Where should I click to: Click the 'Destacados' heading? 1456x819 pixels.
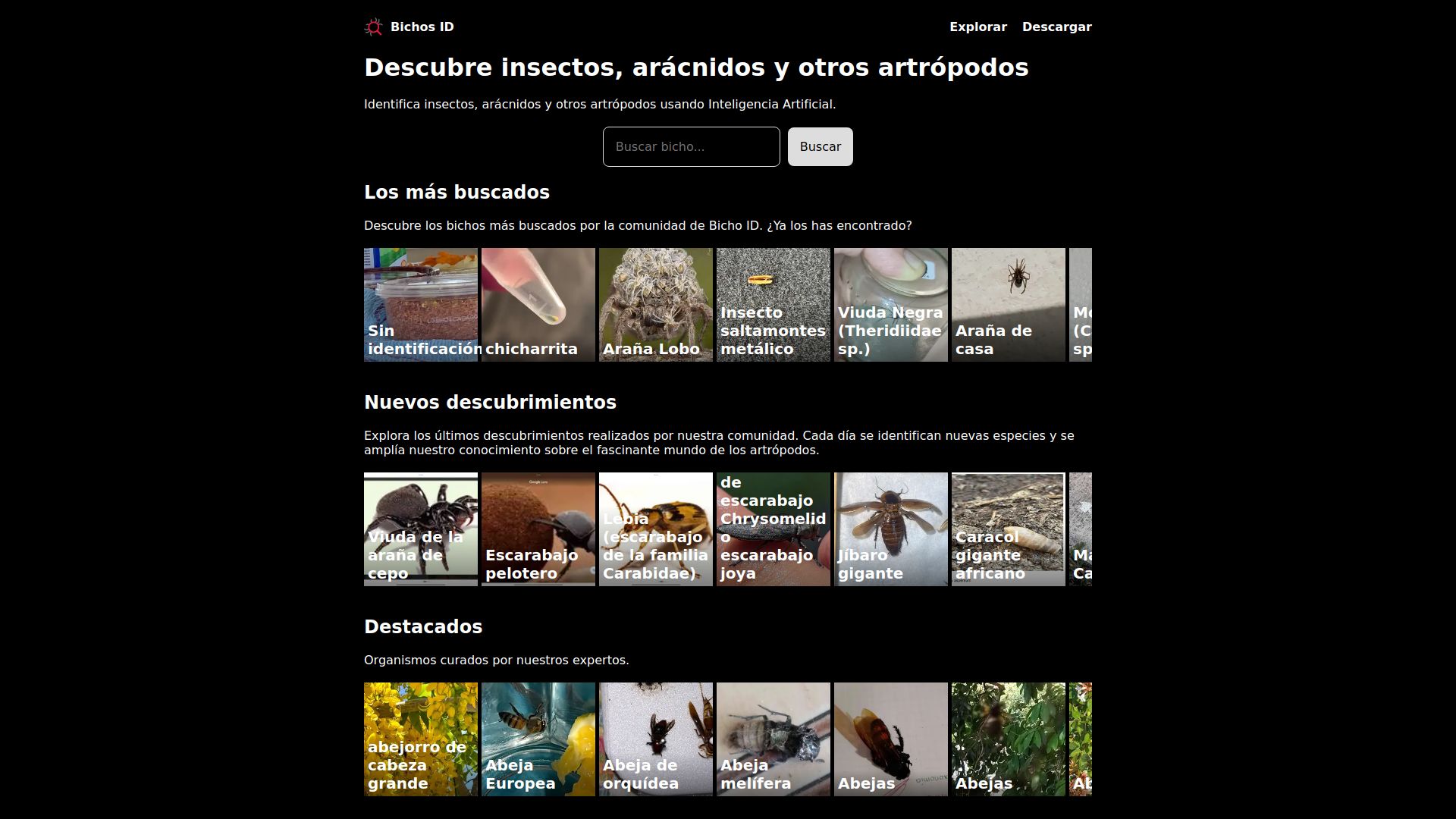click(423, 627)
